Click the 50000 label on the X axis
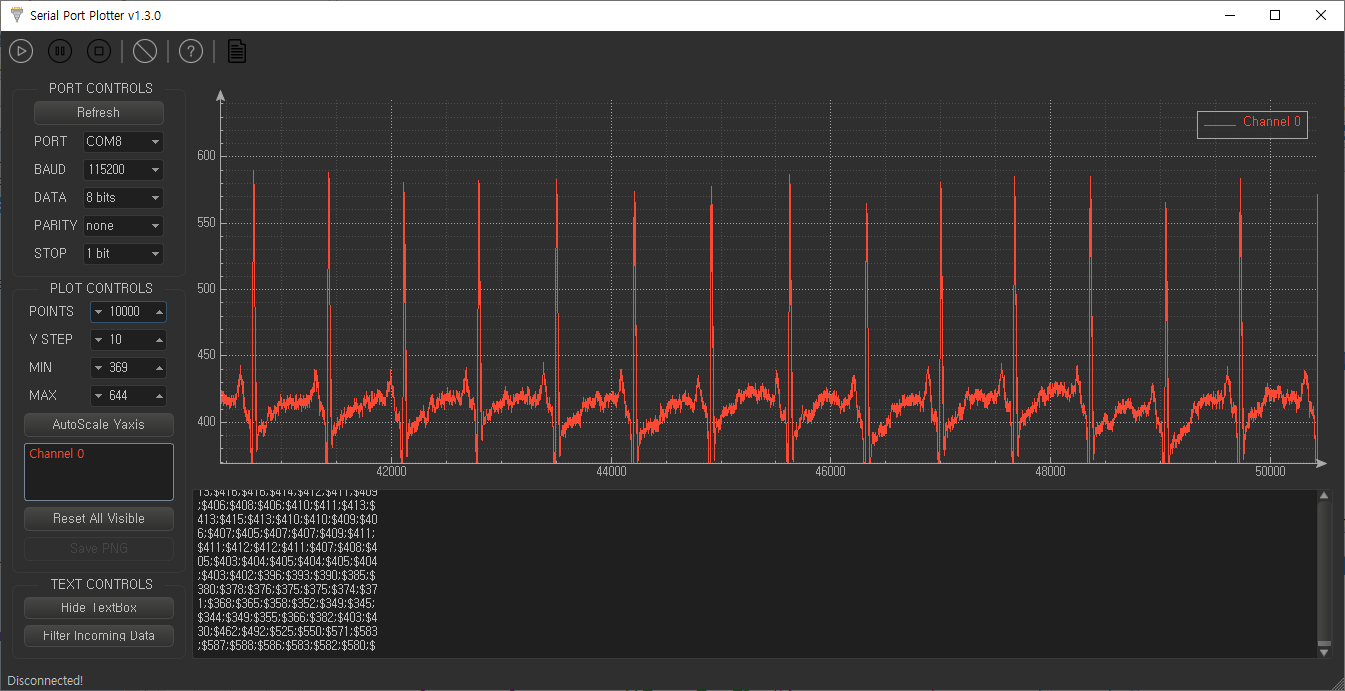 click(x=1270, y=471)
